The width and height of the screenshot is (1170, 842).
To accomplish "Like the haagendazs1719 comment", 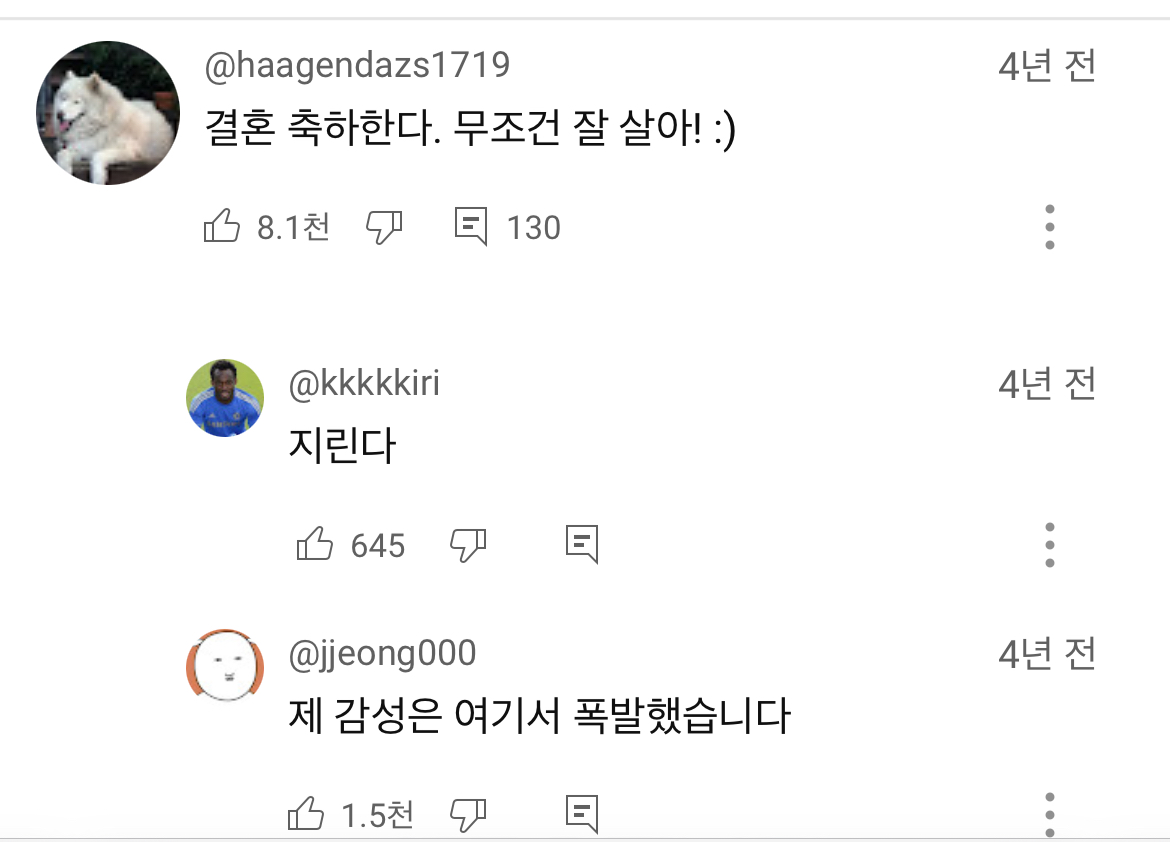I will [x=222, y=227].
